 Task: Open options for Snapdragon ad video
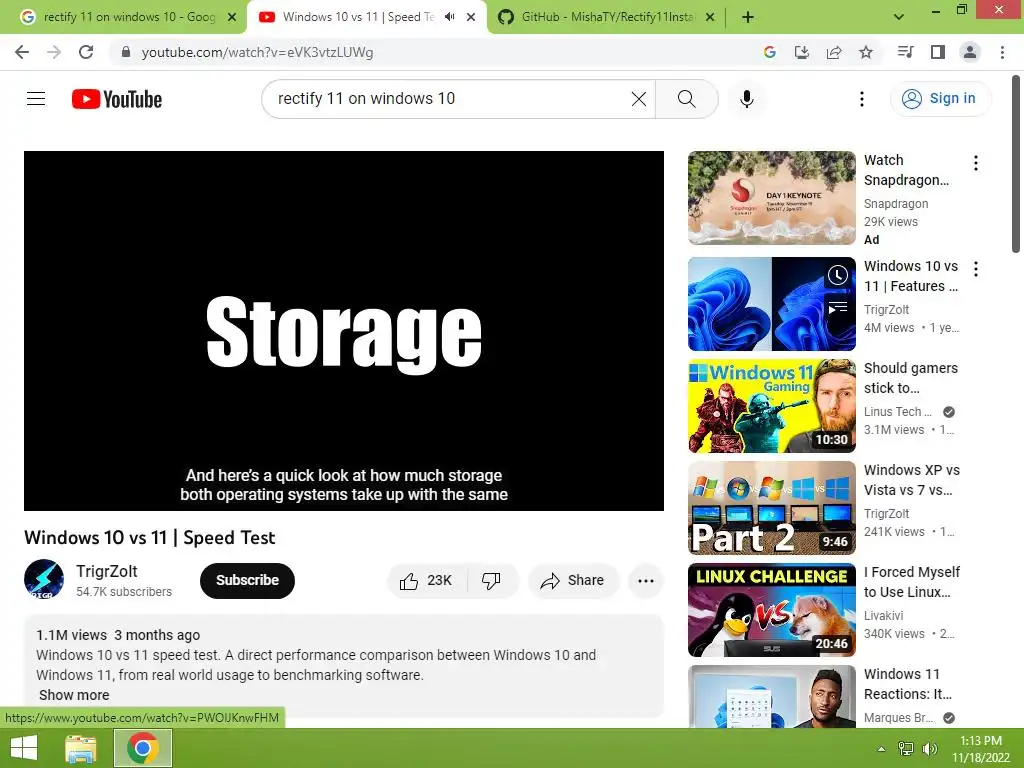(x=976, y=163)
